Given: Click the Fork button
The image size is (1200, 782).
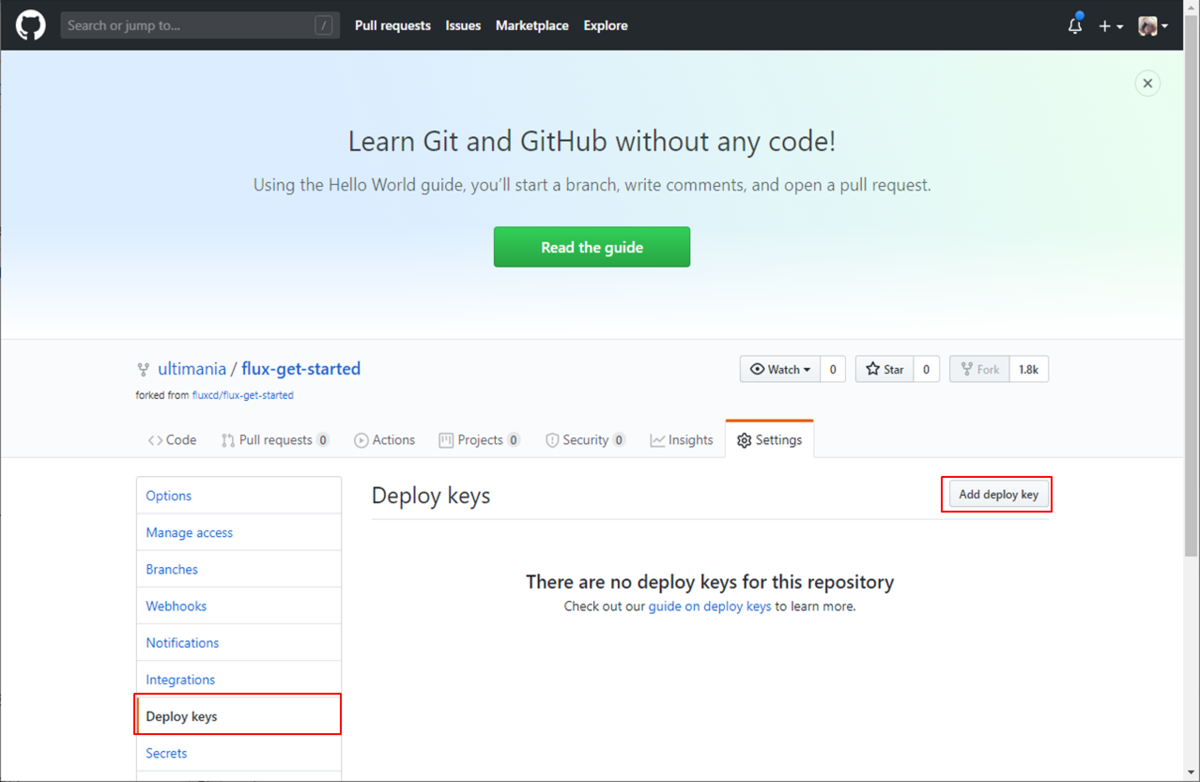Looking at the screenshot, I should [x=979, y=369].
